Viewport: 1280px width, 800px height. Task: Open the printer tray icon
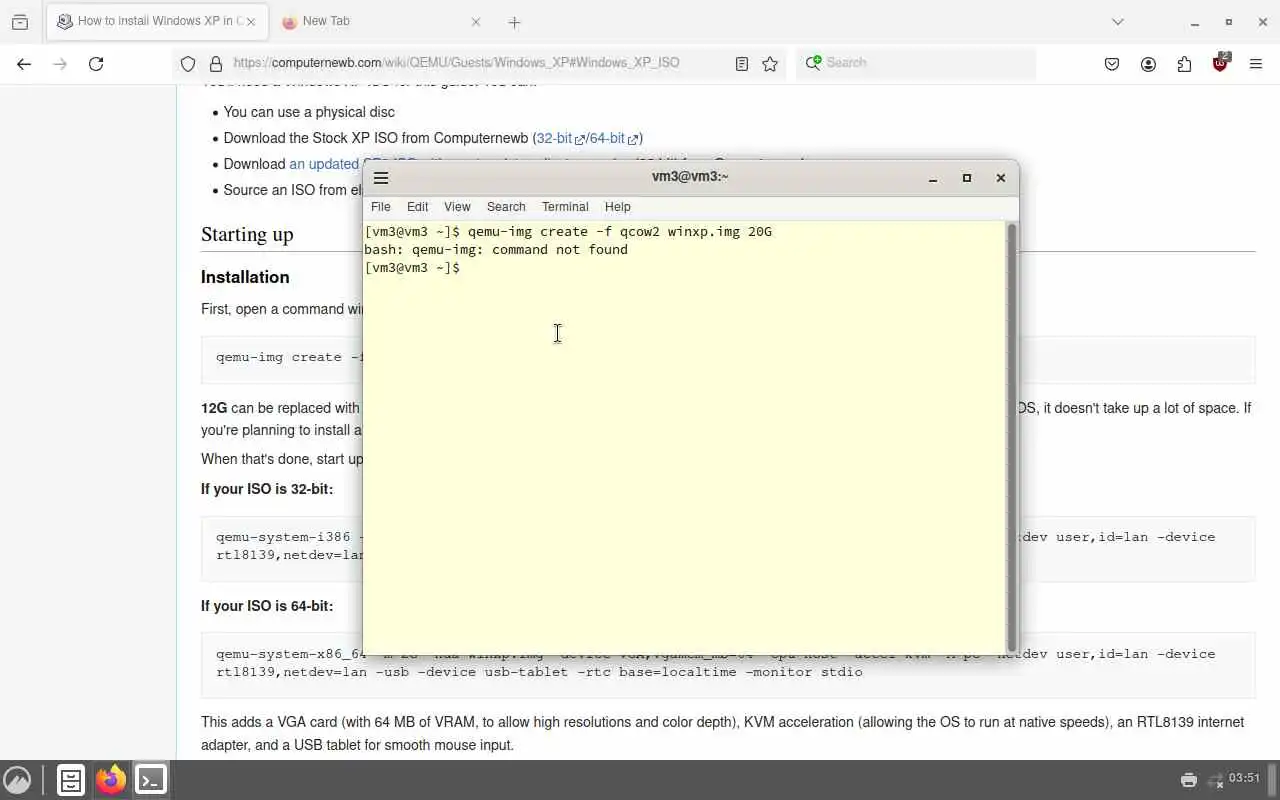coord(1189,779)
